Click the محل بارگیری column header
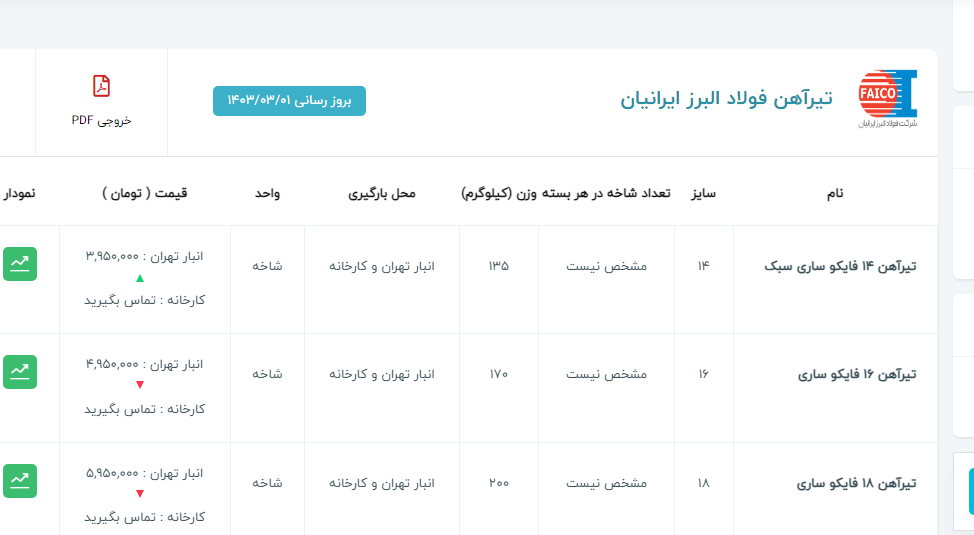The image size is (974, 535). 382,193
